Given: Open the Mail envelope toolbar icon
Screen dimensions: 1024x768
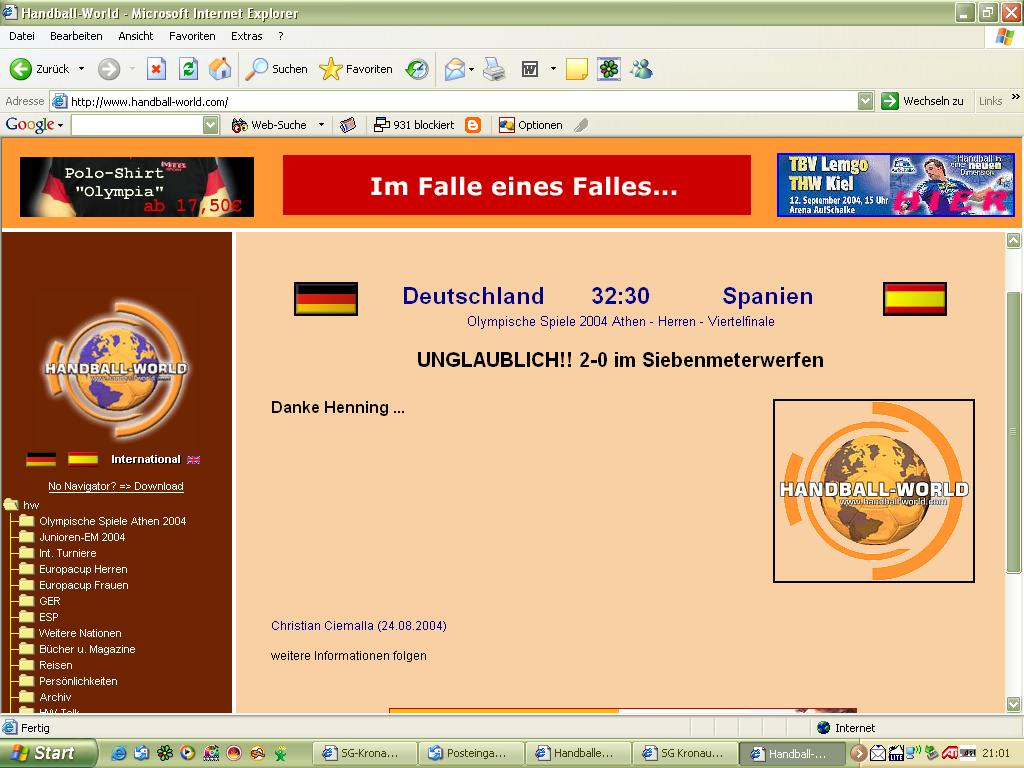Looking at the screenshot, I should tap(455, 69).
